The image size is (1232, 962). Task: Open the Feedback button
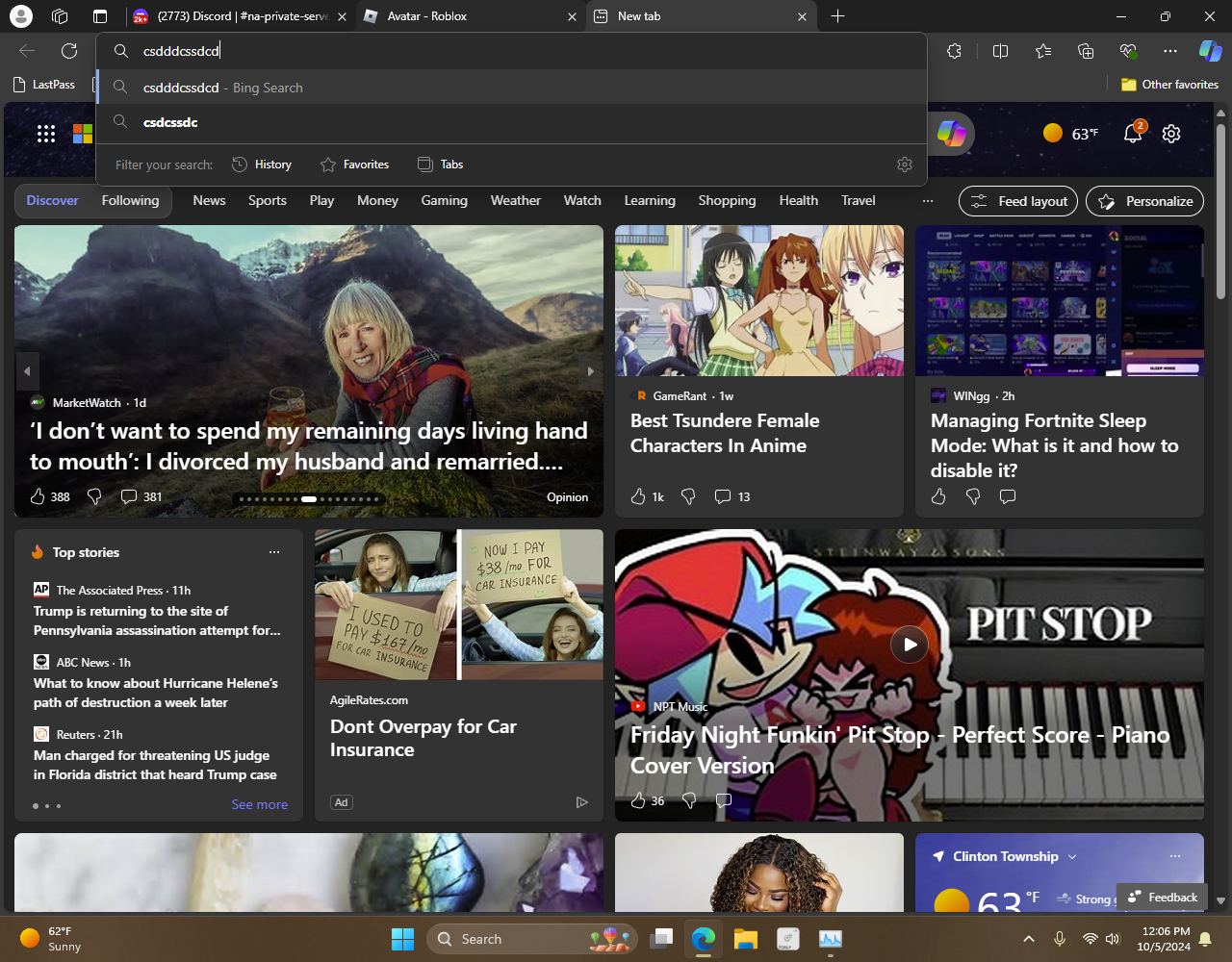(1163, 897)
